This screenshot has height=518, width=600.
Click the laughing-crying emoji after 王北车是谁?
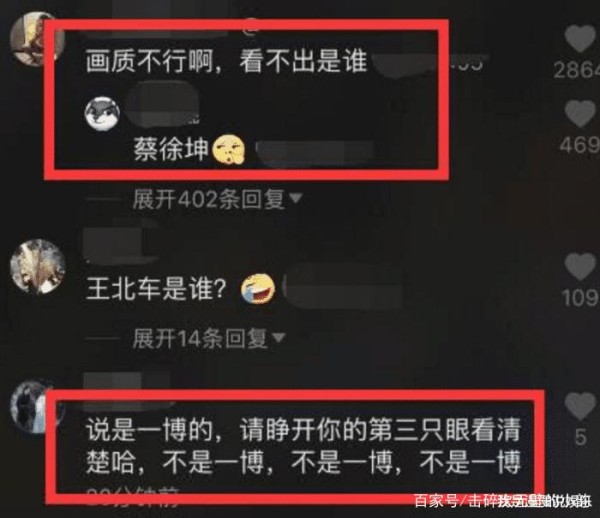coord(258,289)
